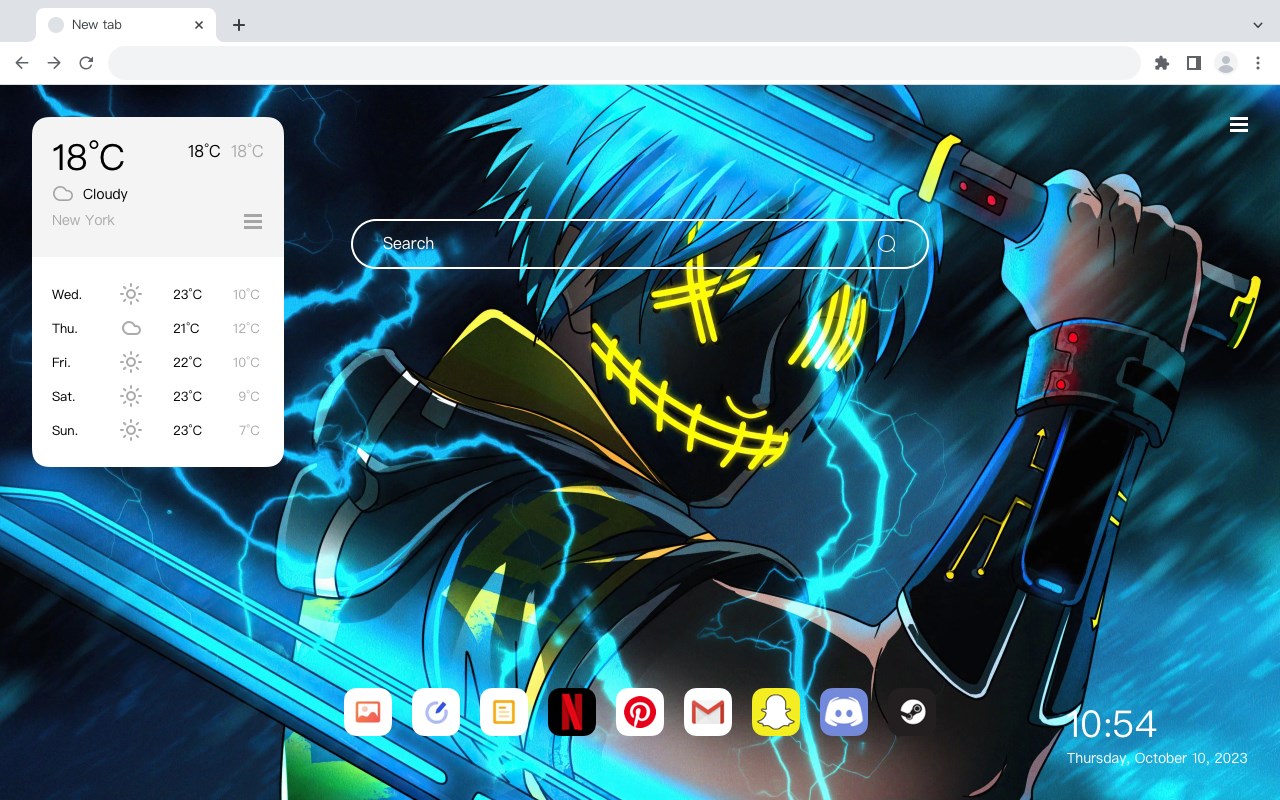Select the Wed. forecast row
This screenshot has height=800, width=1280.
158,294
